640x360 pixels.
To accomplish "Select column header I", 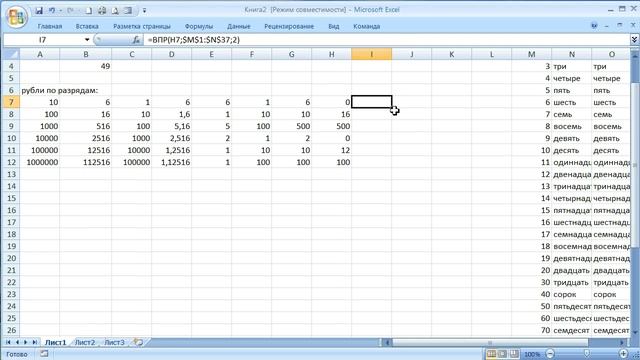I will [x=371, y=54].
